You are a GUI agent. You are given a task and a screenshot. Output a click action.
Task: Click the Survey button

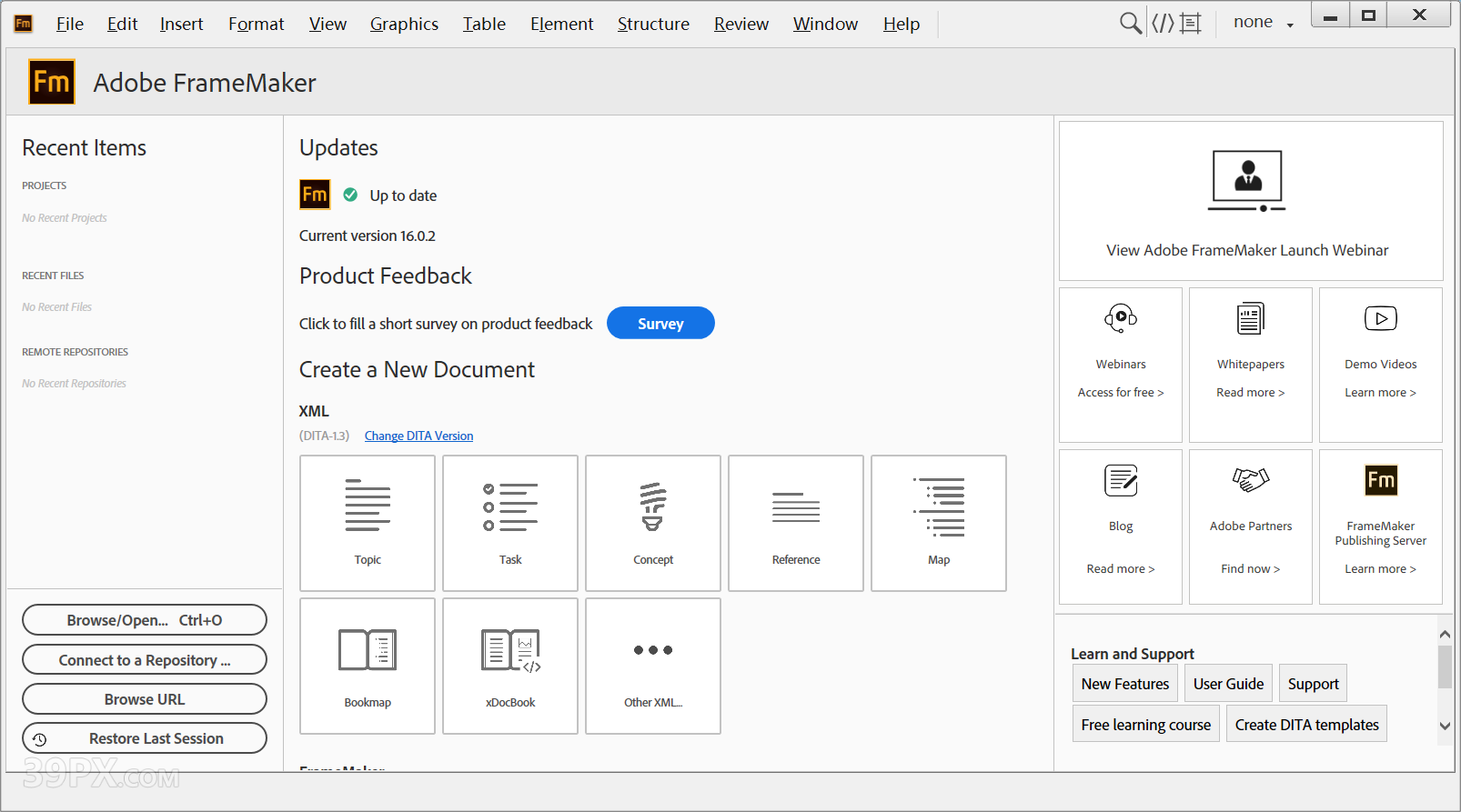point(660,323)
